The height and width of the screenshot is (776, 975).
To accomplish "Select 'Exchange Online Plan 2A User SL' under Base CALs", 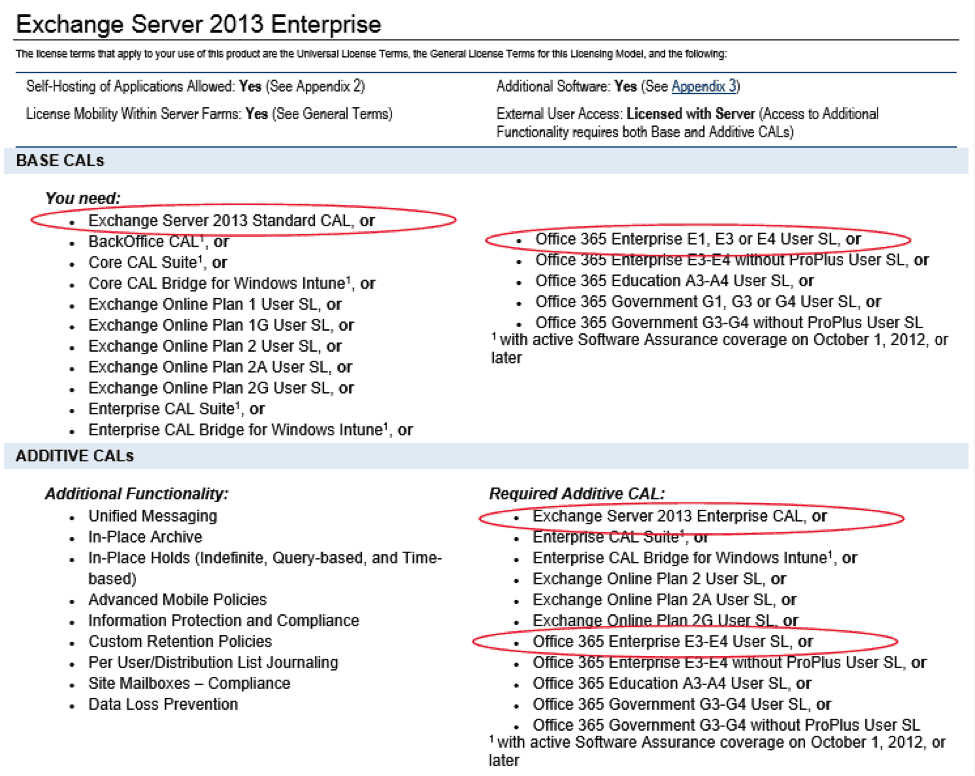I will point(220,367).
